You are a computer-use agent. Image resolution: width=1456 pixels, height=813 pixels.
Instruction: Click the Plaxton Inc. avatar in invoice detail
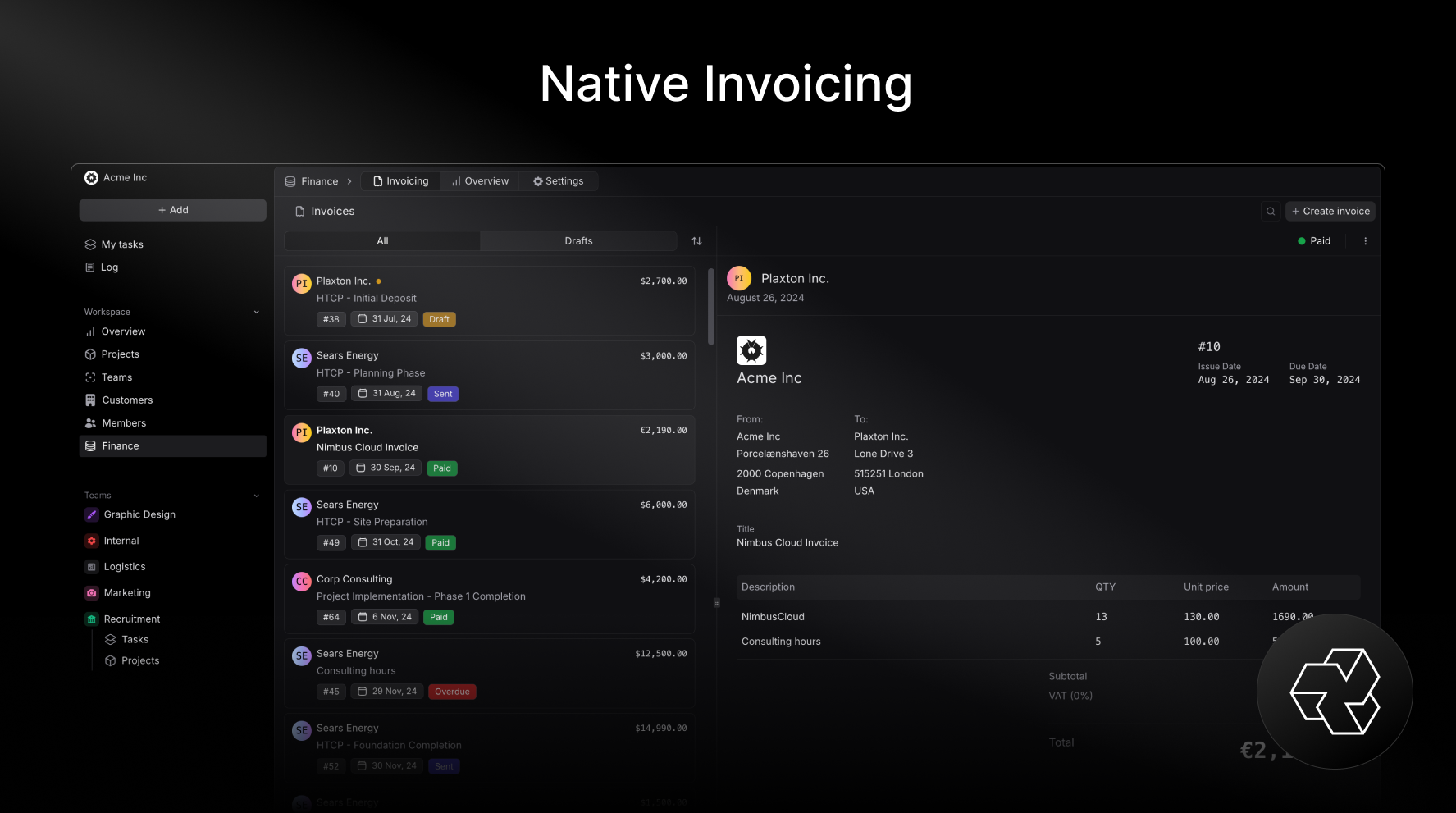[739, 278]
